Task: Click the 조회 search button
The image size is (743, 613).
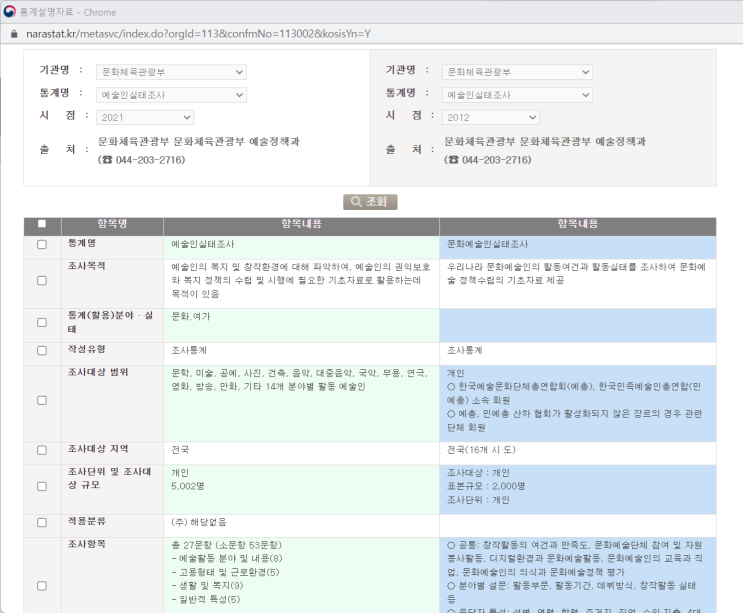Action: pyautogui.click(x=370, y=202)
